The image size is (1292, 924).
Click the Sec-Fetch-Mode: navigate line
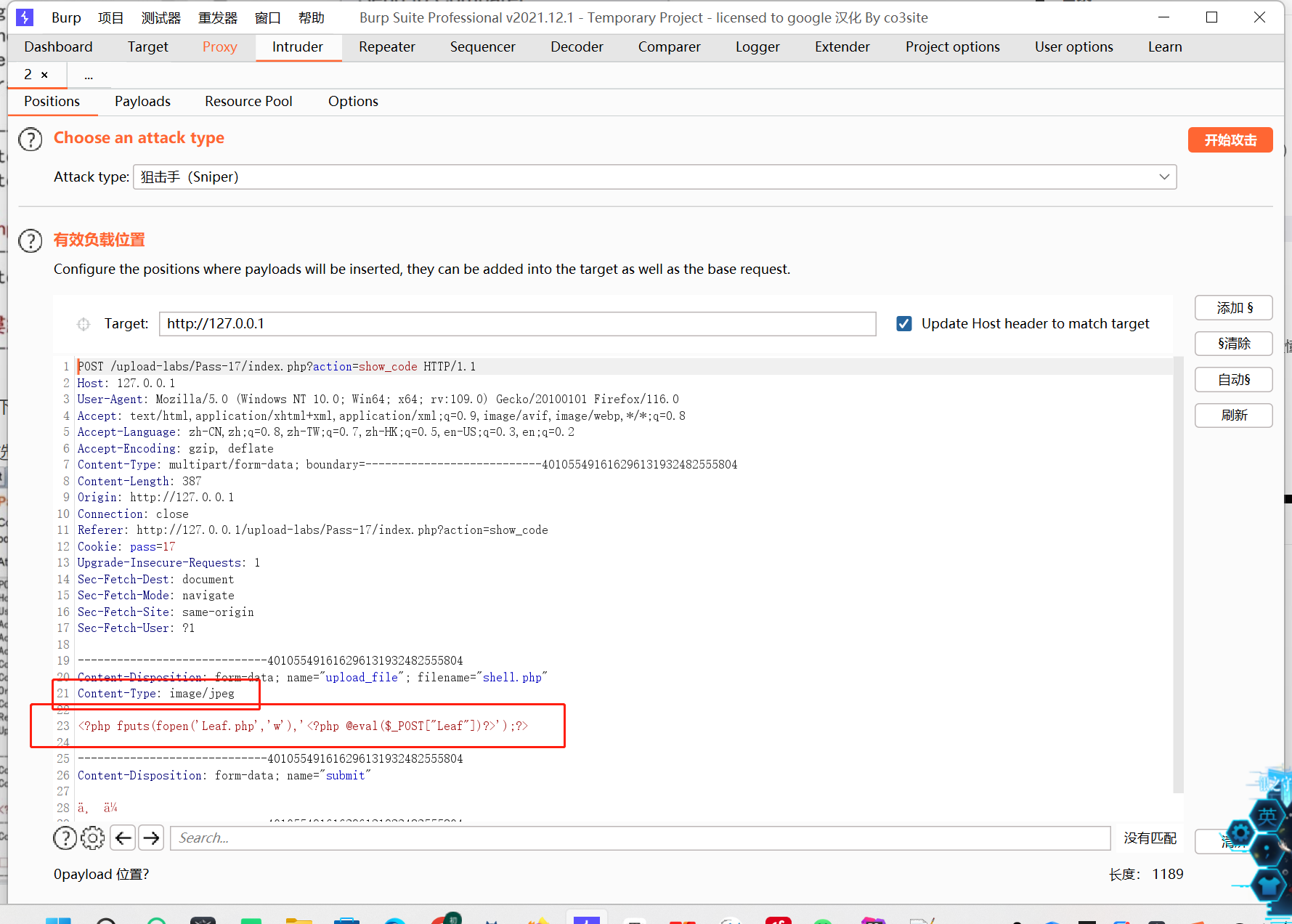(155, 596)
